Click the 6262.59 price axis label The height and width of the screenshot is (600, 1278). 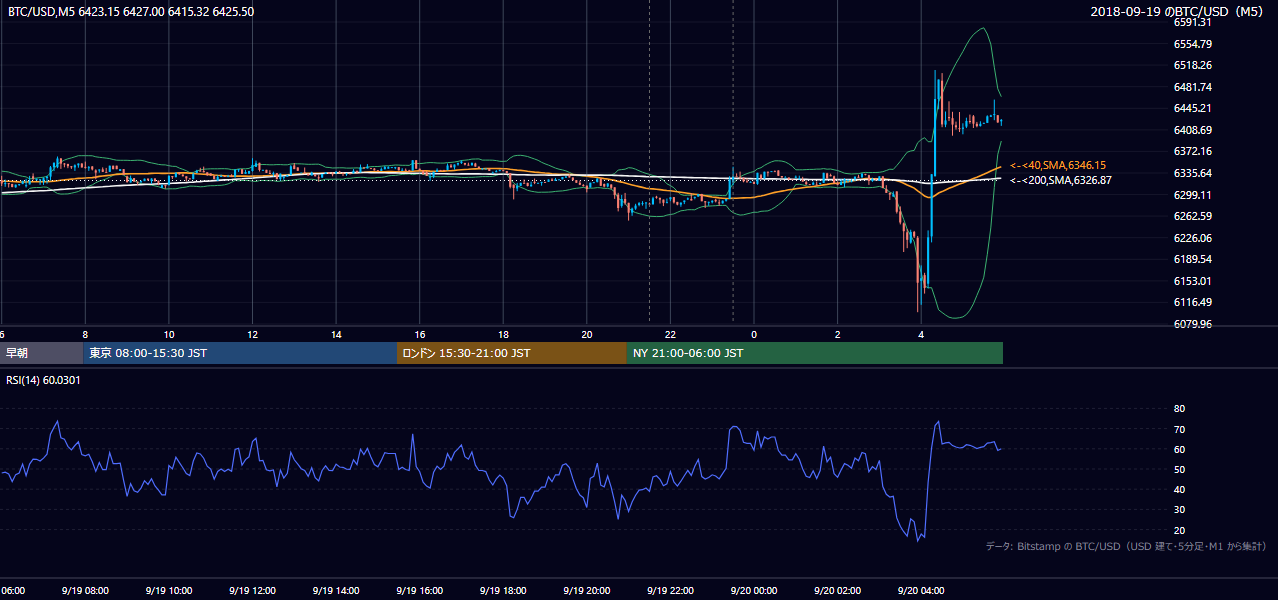[1193, 216]
